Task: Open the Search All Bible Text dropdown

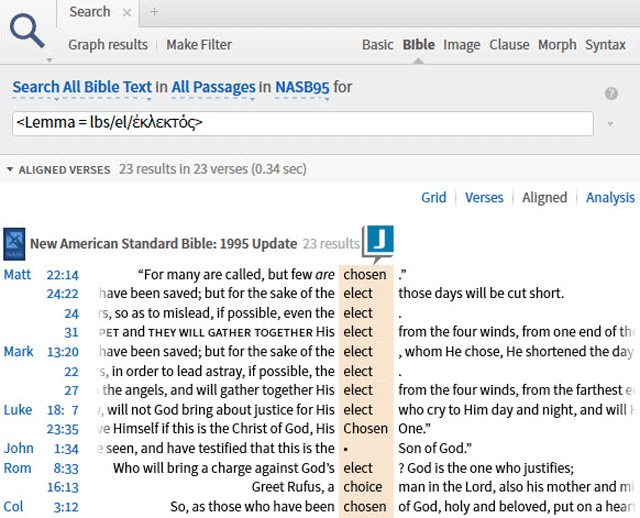Action: click(x=82, y=87)
